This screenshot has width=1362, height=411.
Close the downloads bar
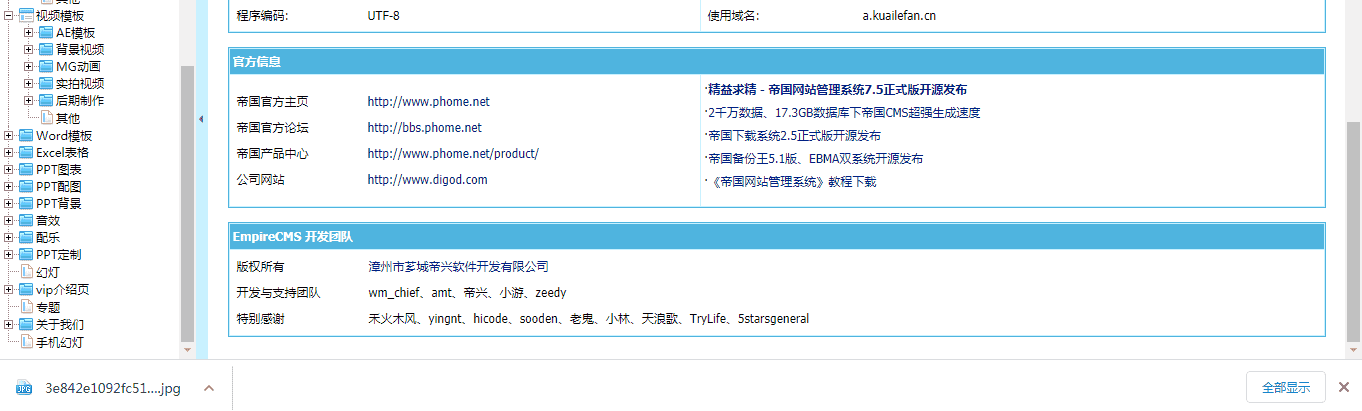pos(1344,387)
